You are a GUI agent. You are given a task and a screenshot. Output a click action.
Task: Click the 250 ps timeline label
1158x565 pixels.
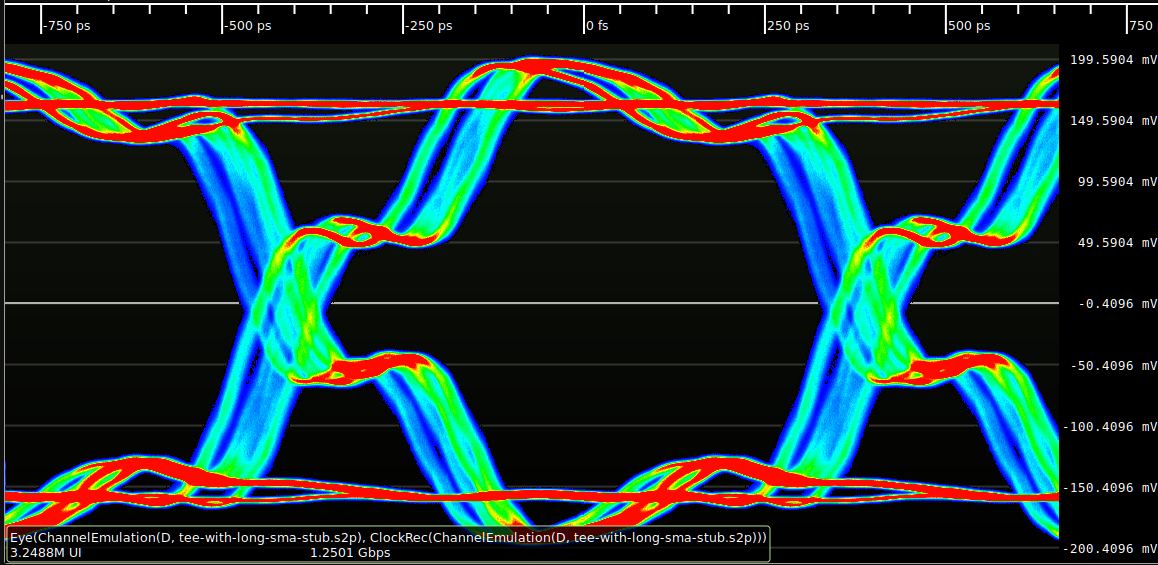789,26
